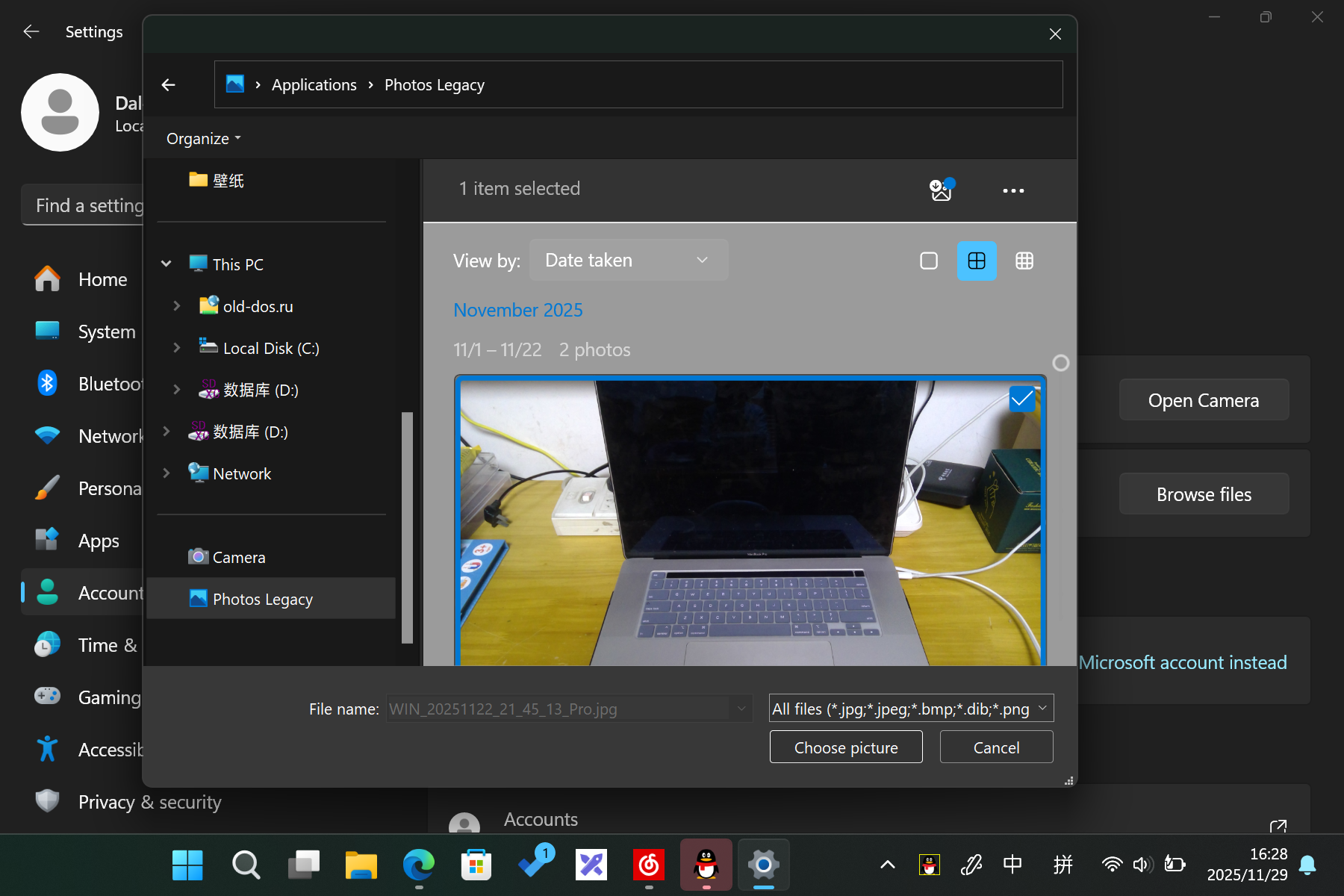This screenshot has width=1344, height=896.
Task: Toggle the 11/1 – 11/22 group selection circle
Action: pyautogui.click(x=1060, y=363)
